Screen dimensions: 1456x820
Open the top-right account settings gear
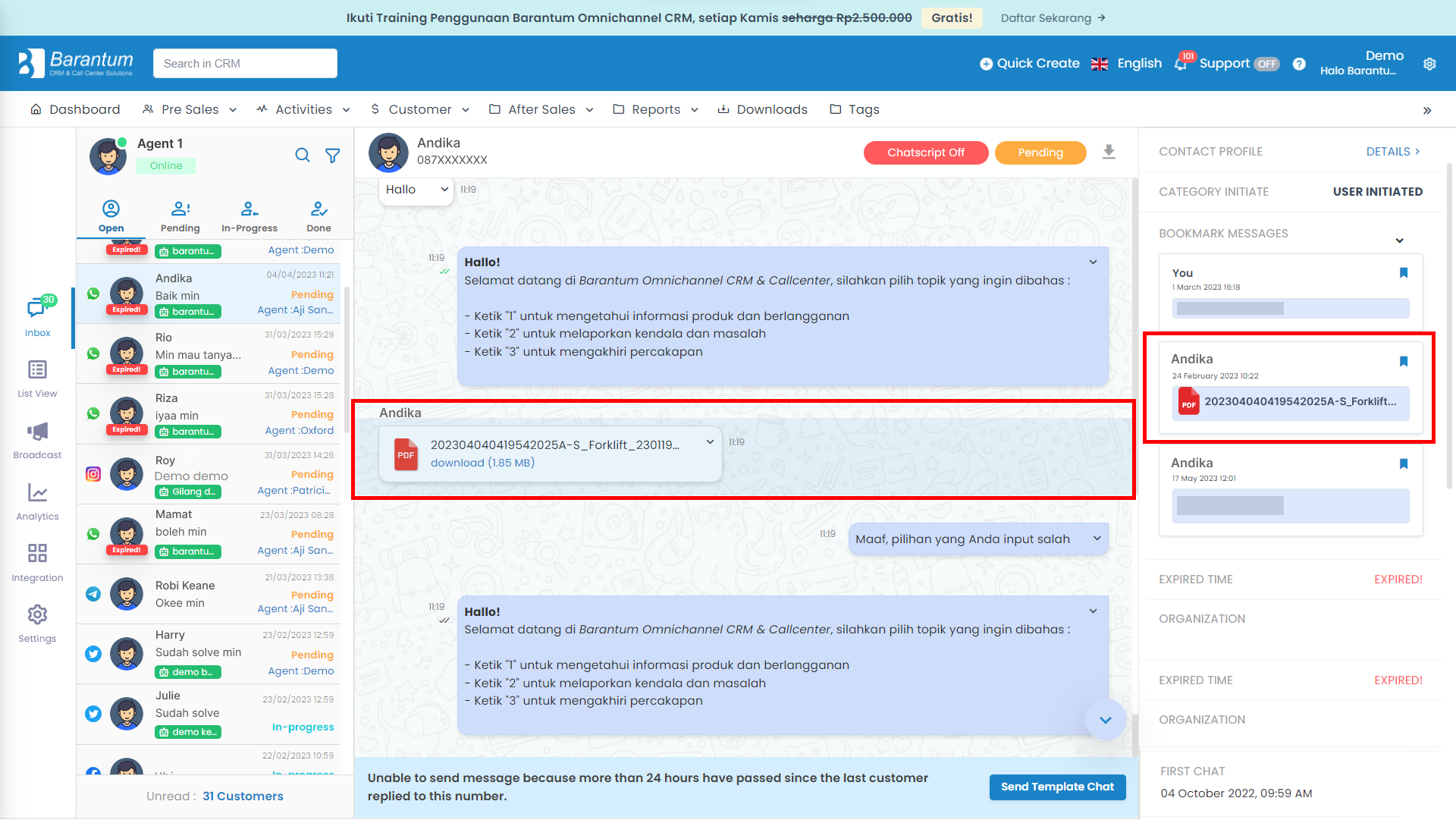click(x=1429, y=64)
